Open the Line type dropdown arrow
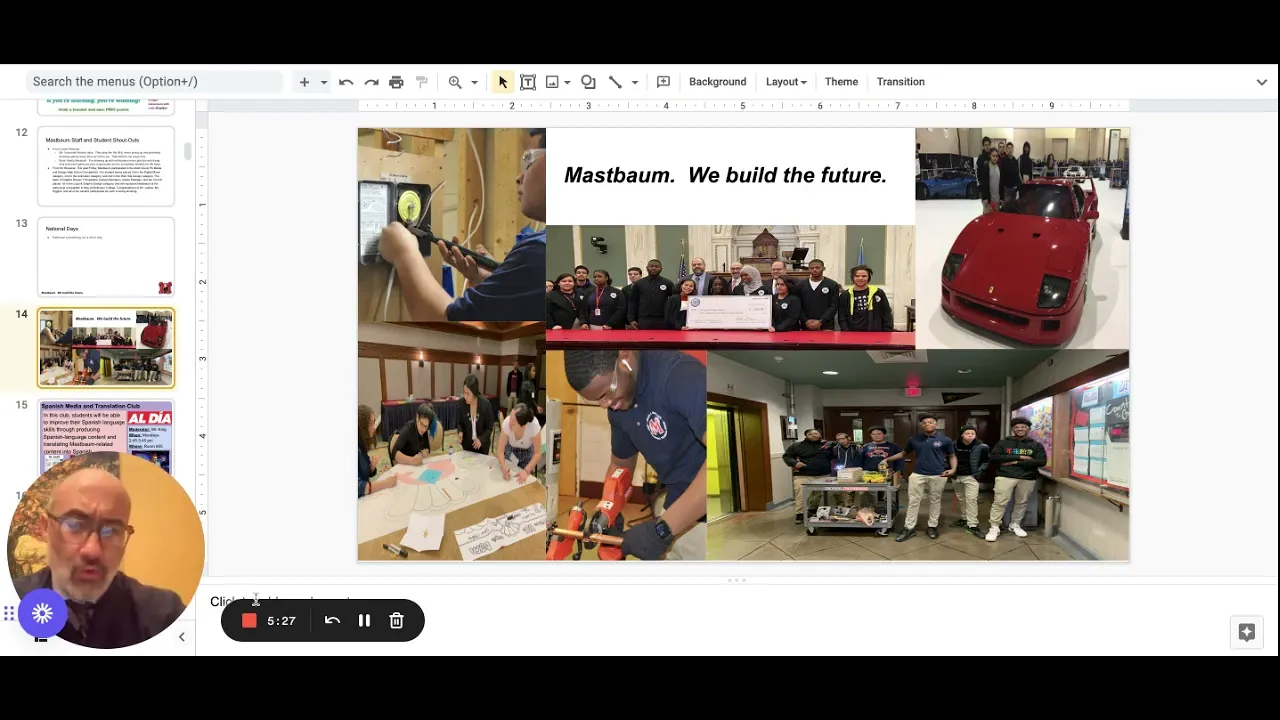This screenshot has width=1280, height=720. coord(634,82)
